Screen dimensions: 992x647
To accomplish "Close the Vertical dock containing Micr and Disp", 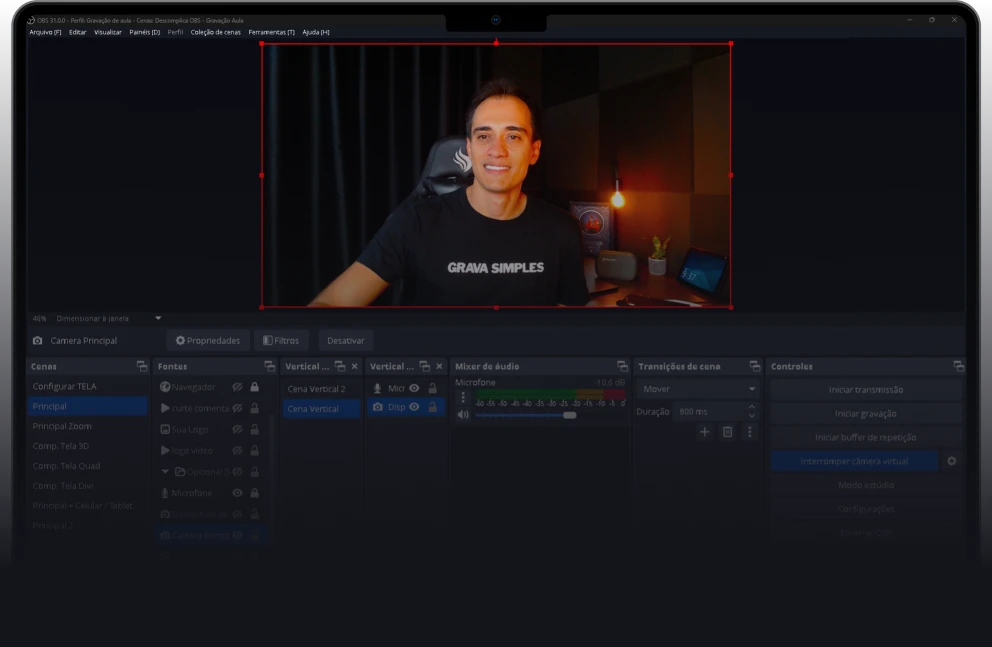I will click(x=439, y=366).
